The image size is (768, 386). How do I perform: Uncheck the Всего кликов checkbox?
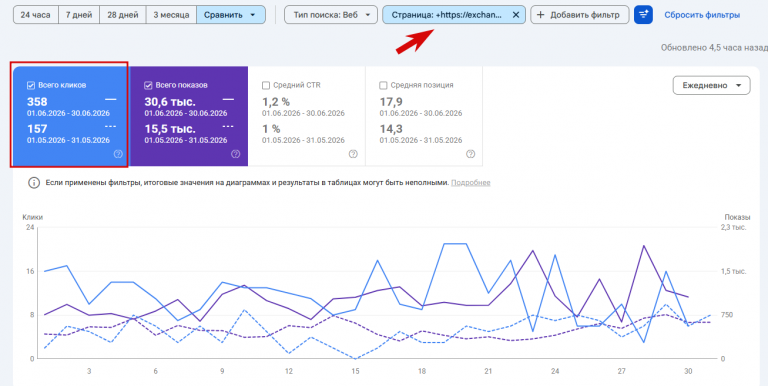click(31, 85)
